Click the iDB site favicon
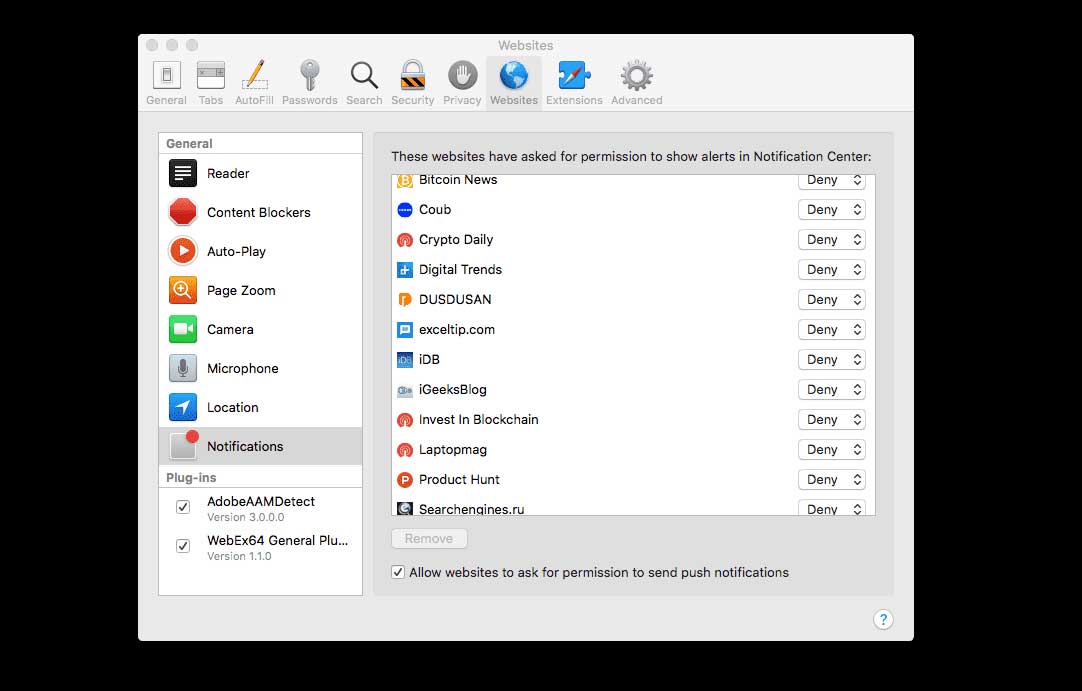This screenshot has width=1082, height=691. pyautogui.click(x=405, y=360)
